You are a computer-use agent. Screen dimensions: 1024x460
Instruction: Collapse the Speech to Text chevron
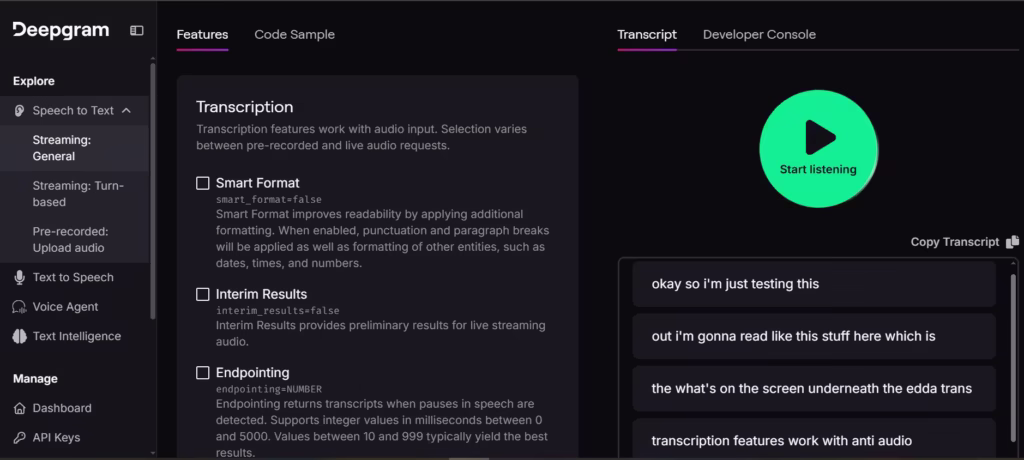click(x=127, y=110)
